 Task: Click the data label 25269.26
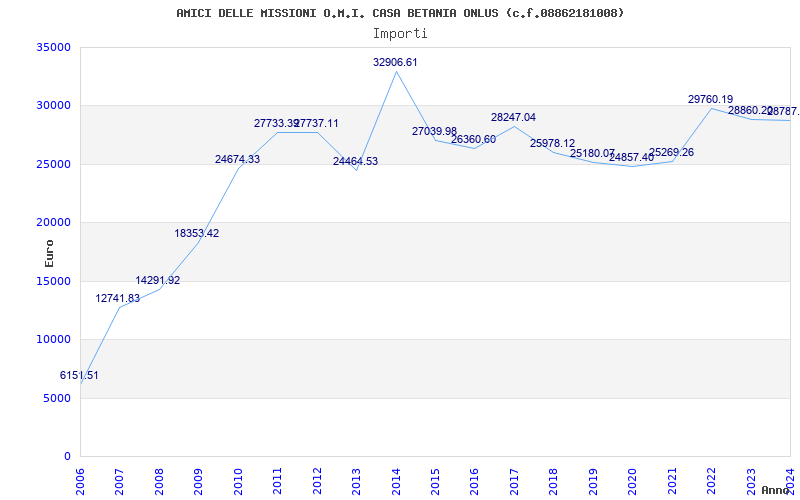click(x=671, y=153)
